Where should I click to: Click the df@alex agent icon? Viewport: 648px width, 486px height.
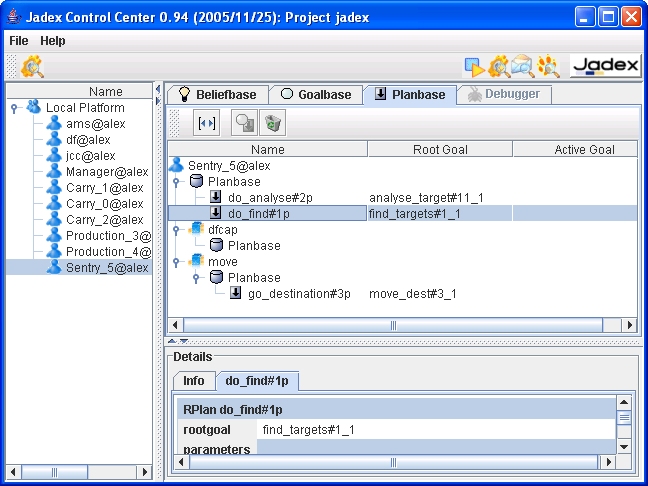pyautogui.click(x=54, y=140)
